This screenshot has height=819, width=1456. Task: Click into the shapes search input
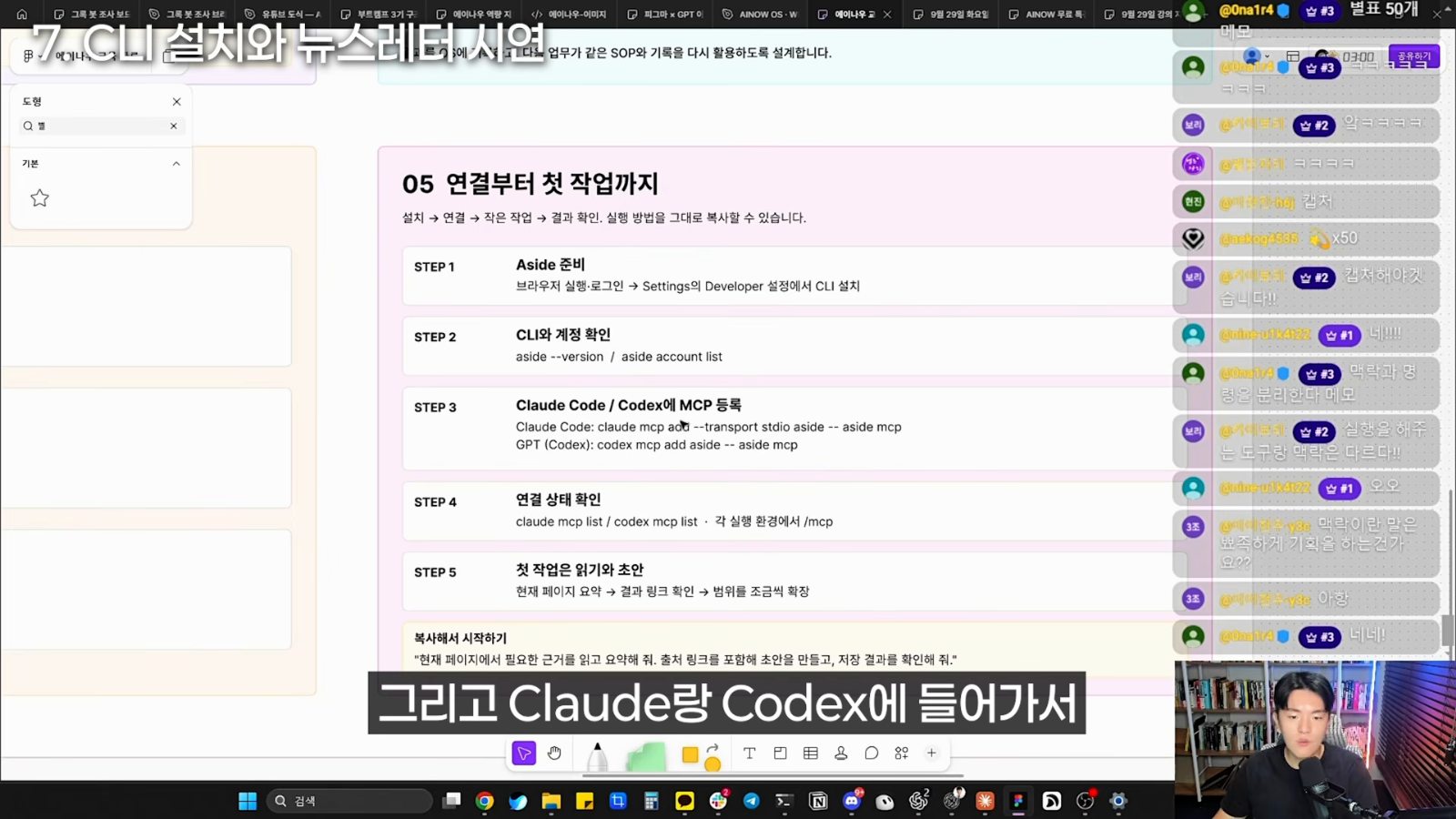(x=100, y=126)
